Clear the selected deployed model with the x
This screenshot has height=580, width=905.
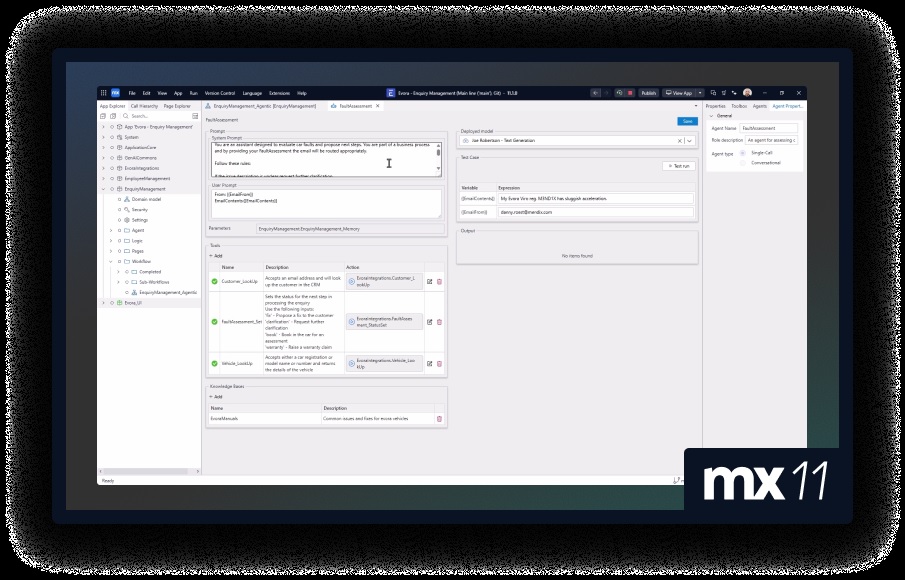point(678,143)
